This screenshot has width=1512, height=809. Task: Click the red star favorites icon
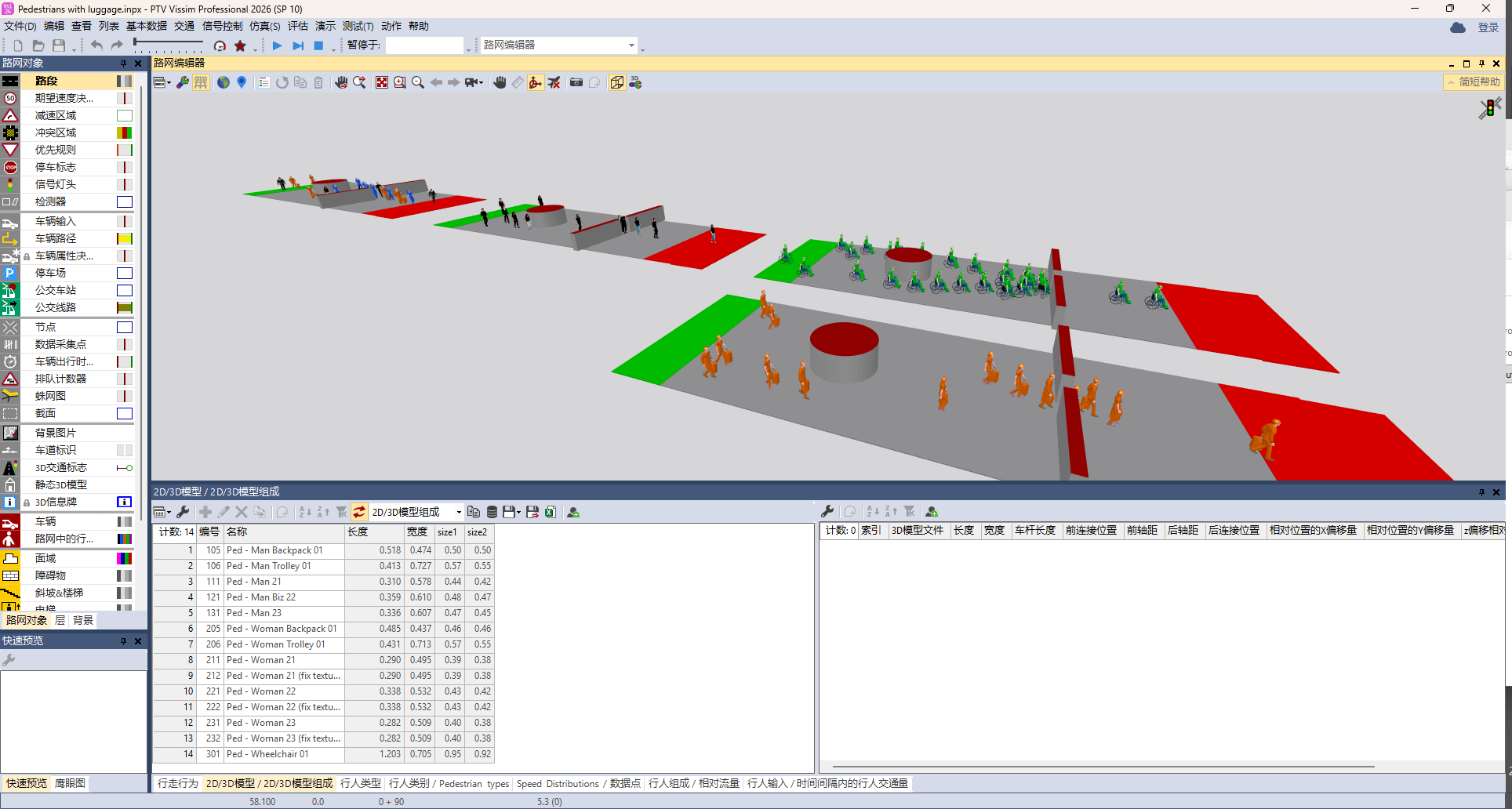click(240, 45)
